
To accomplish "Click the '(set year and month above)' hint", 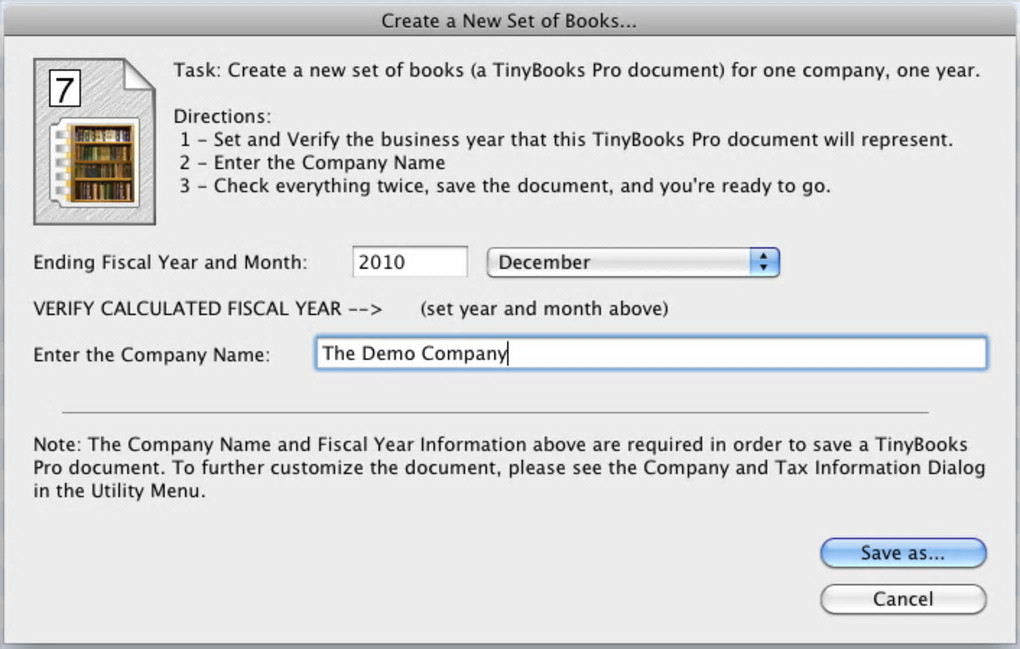I will 545,309.
